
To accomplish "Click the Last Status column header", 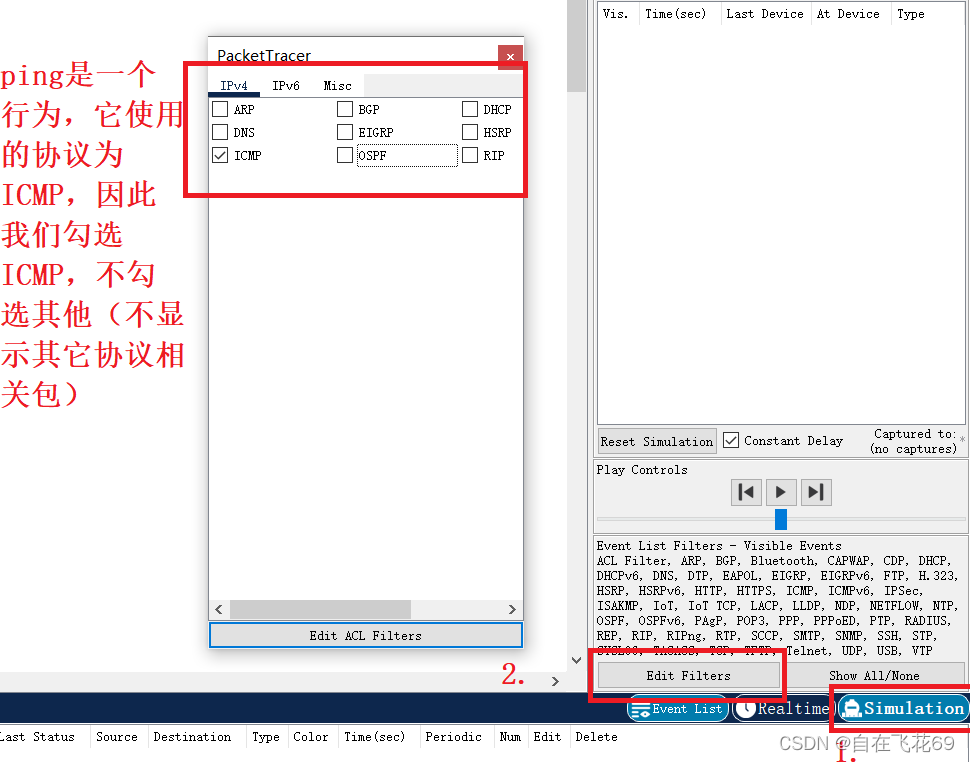I will [45, 737].
